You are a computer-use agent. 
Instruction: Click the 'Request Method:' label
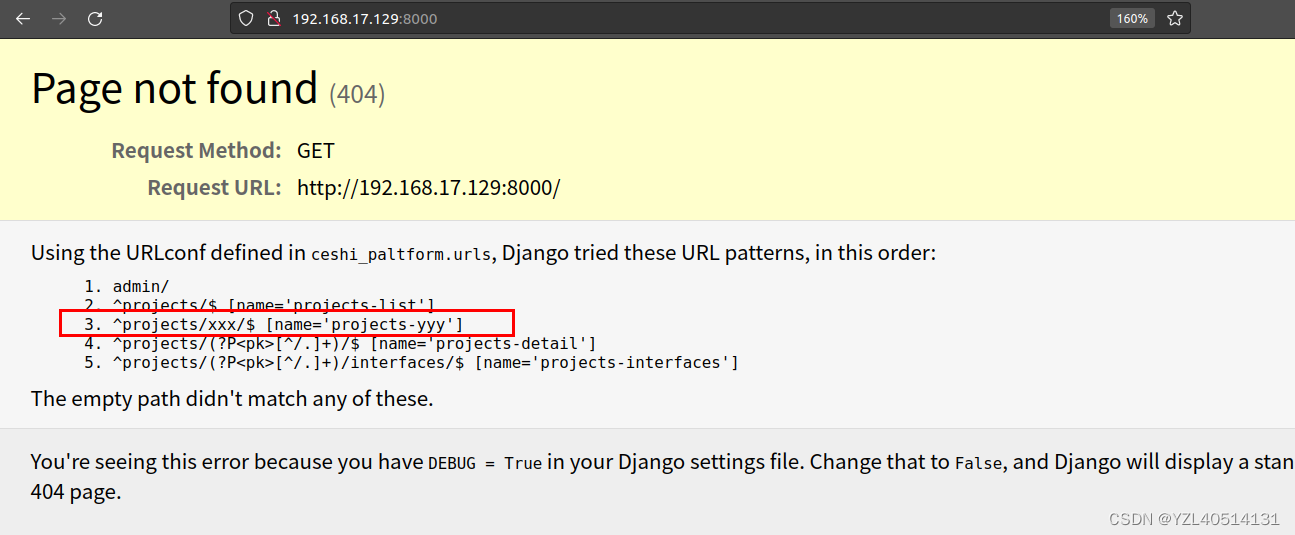[x=196, y=151]
